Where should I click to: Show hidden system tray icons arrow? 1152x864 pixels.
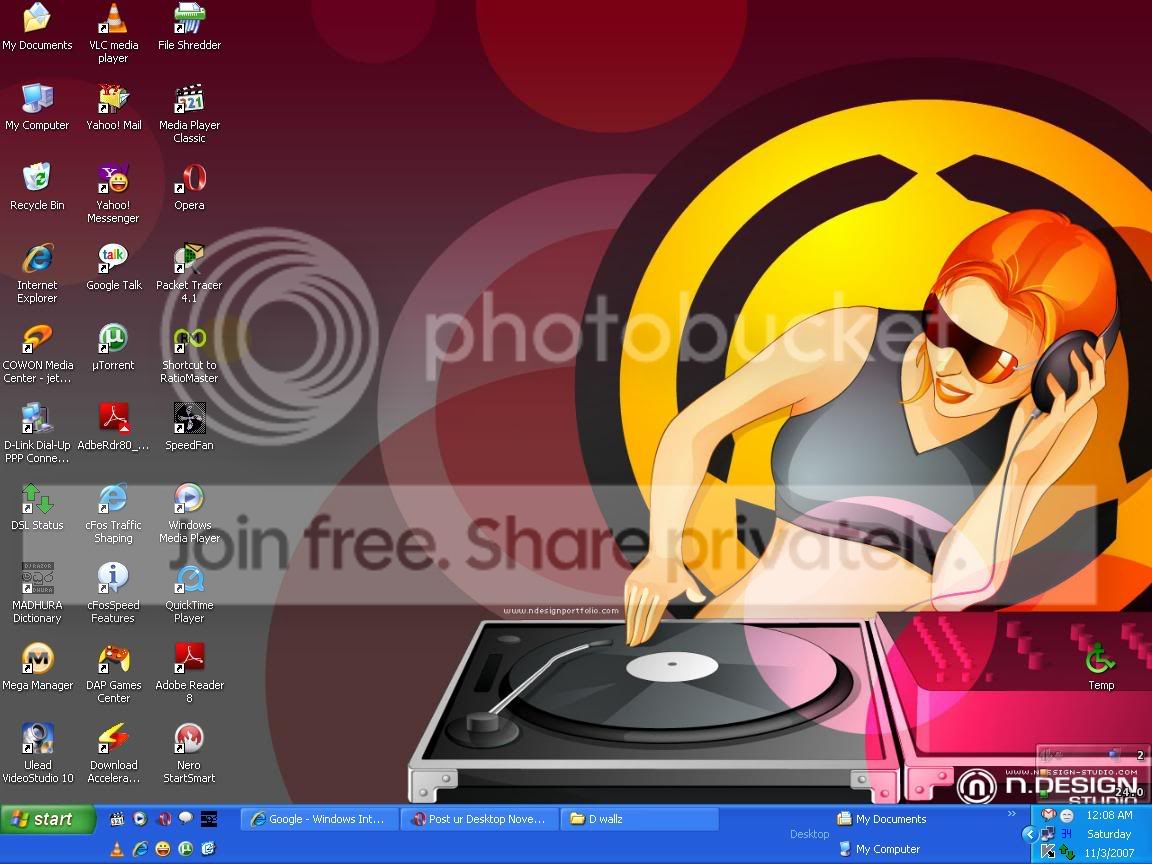tap(1029, 834)
